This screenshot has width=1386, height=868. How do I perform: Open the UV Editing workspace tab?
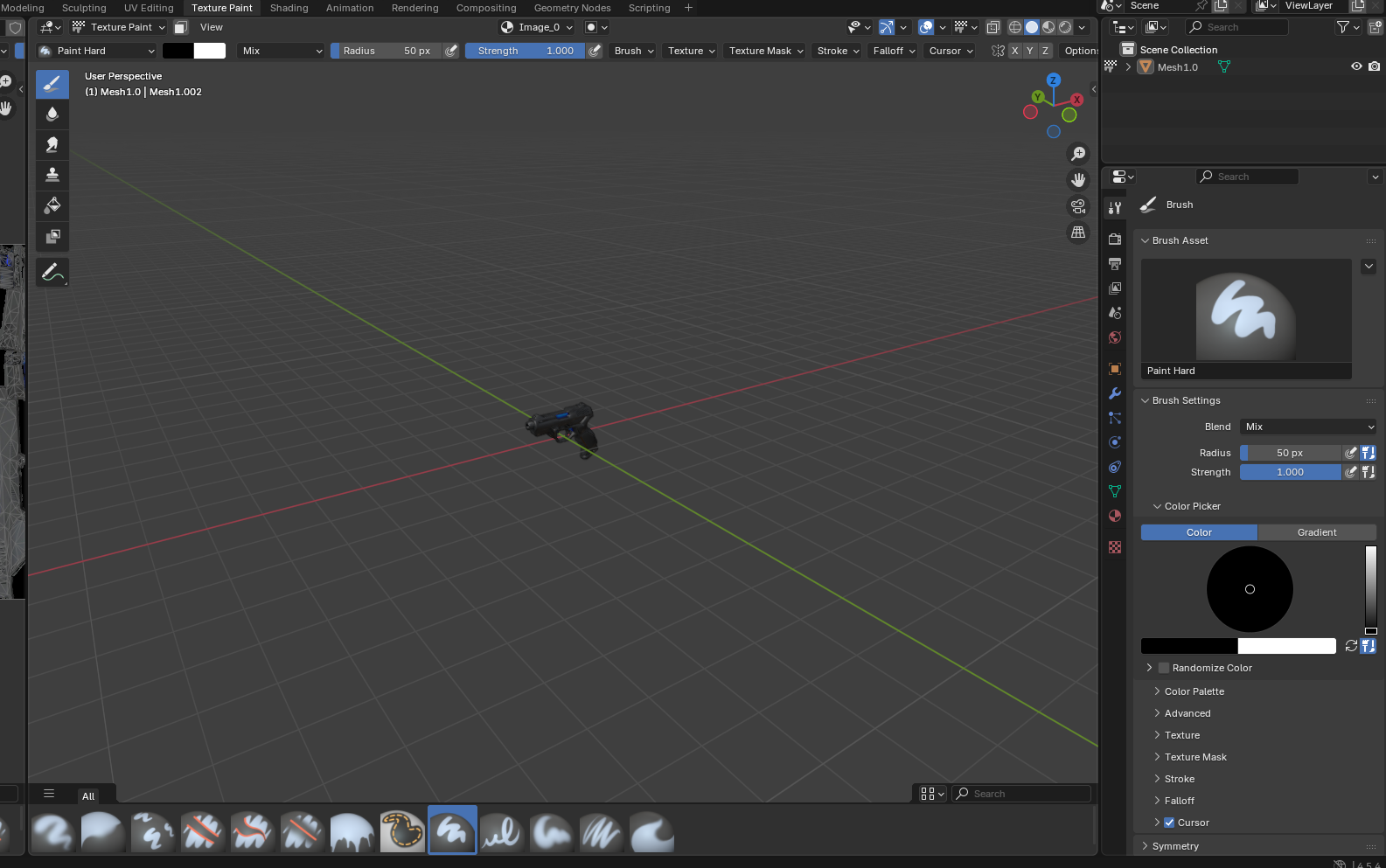pos(149,8)
